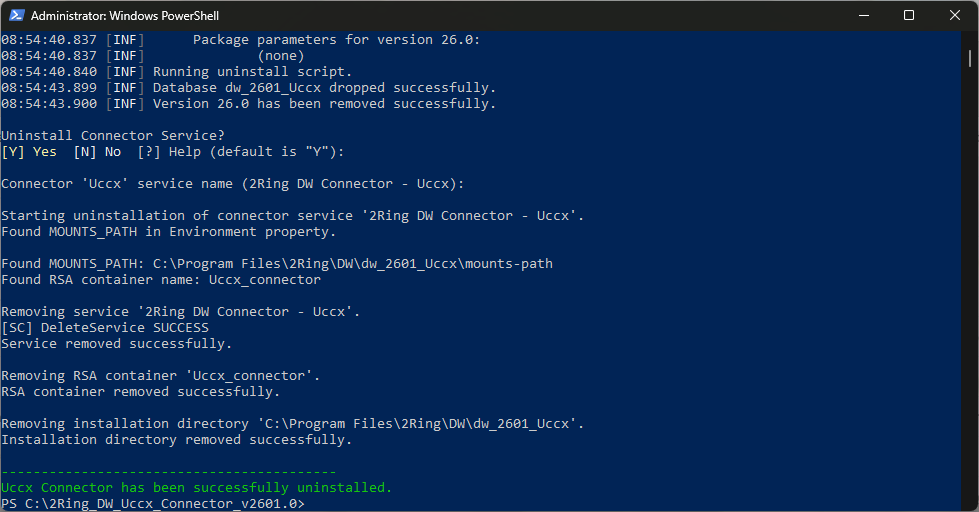This screenshot has height=512, width=979.
Task: Click the "[?] Help" option text
Action: 165,152
